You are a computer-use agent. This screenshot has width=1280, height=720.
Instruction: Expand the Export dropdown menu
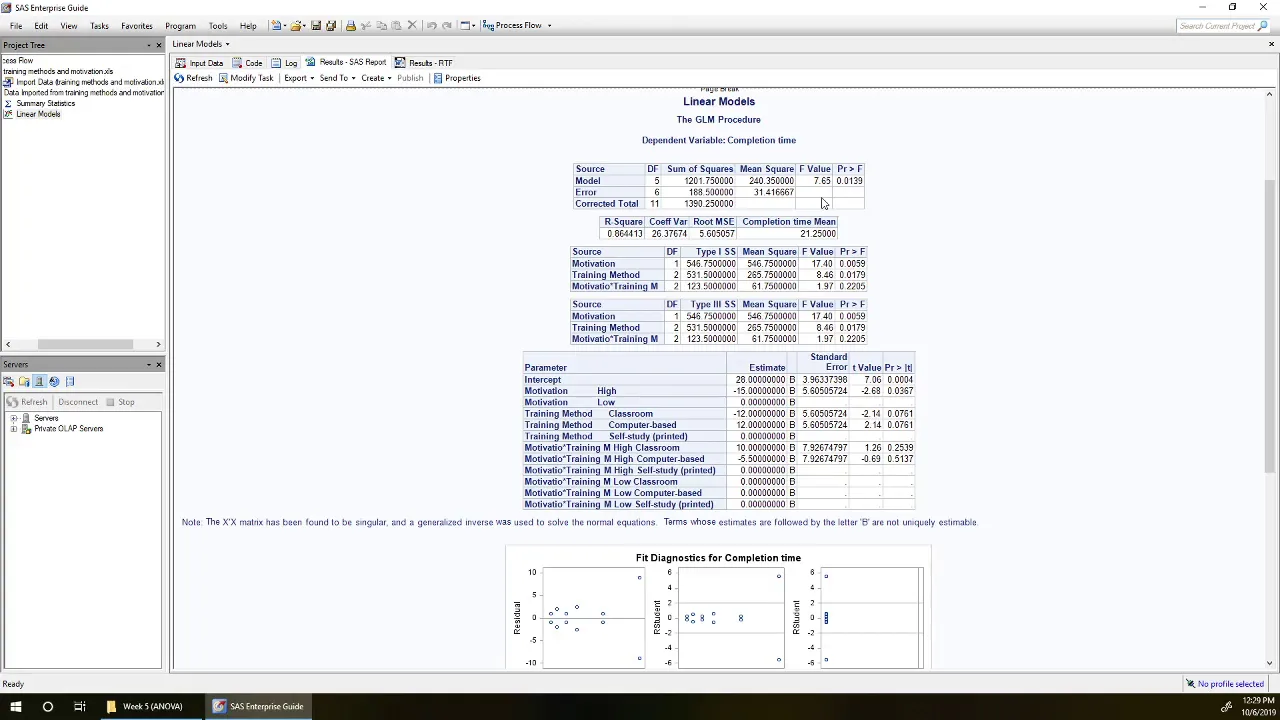[312, 78]
